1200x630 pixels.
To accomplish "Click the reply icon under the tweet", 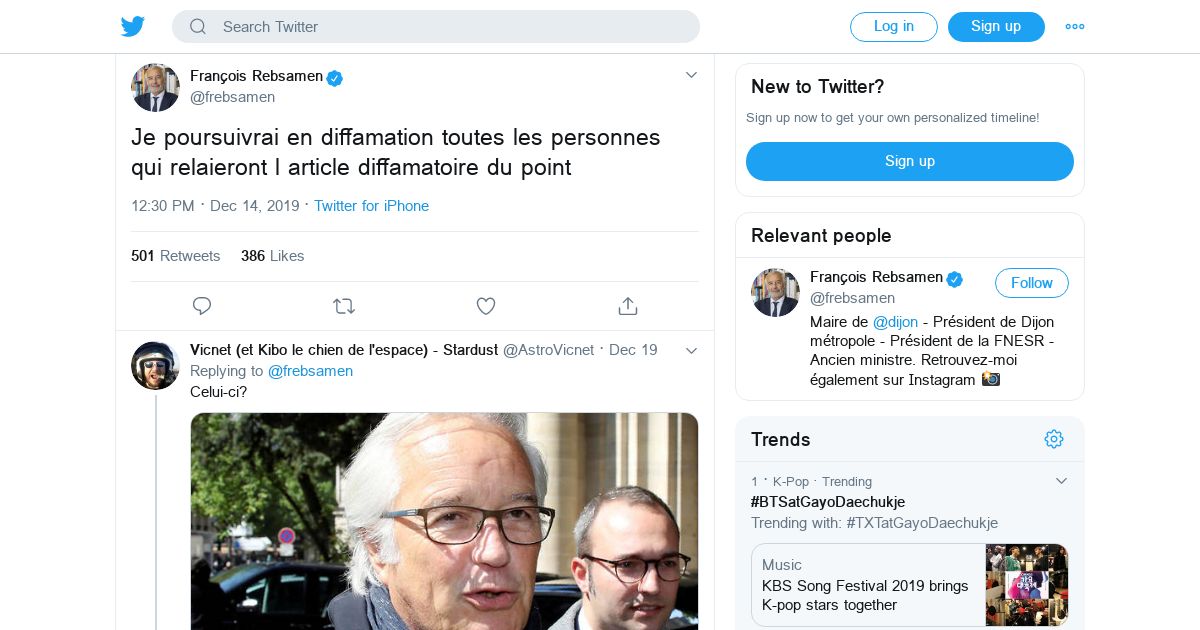I will point(202,306).
